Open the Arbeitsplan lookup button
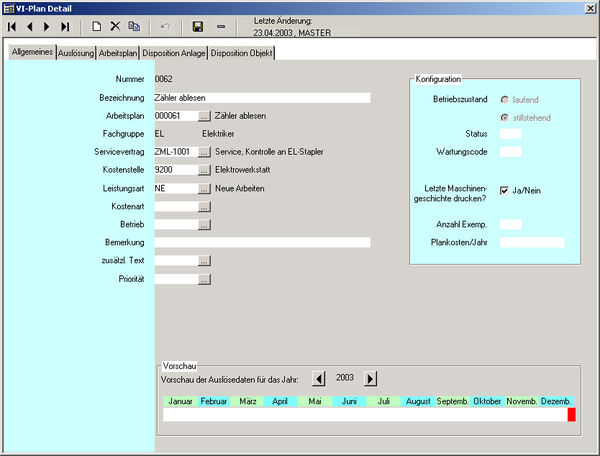Screen dimensions: 600x456 point(204,116)
